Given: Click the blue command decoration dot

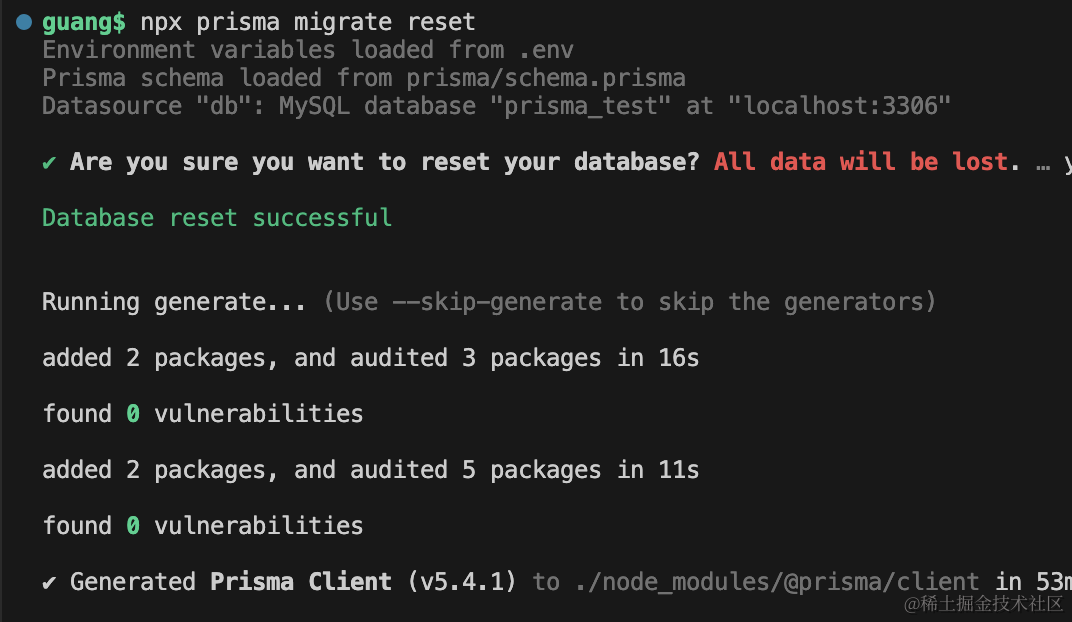Looking at the screenshot, I should pyautogui.click(x=24, y=21).
